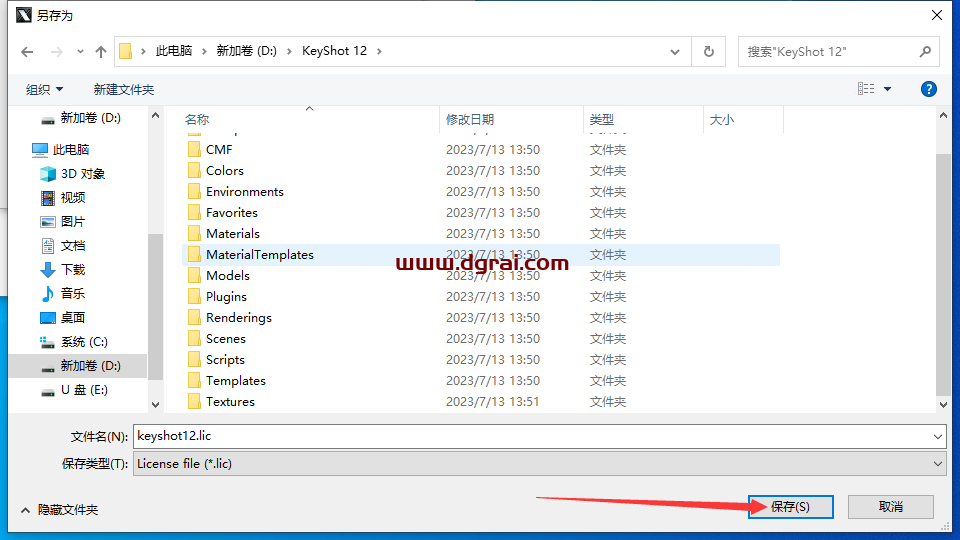Click the Plugins folder icon
Viewport: 960px width, 540px height.
point(194,296)
